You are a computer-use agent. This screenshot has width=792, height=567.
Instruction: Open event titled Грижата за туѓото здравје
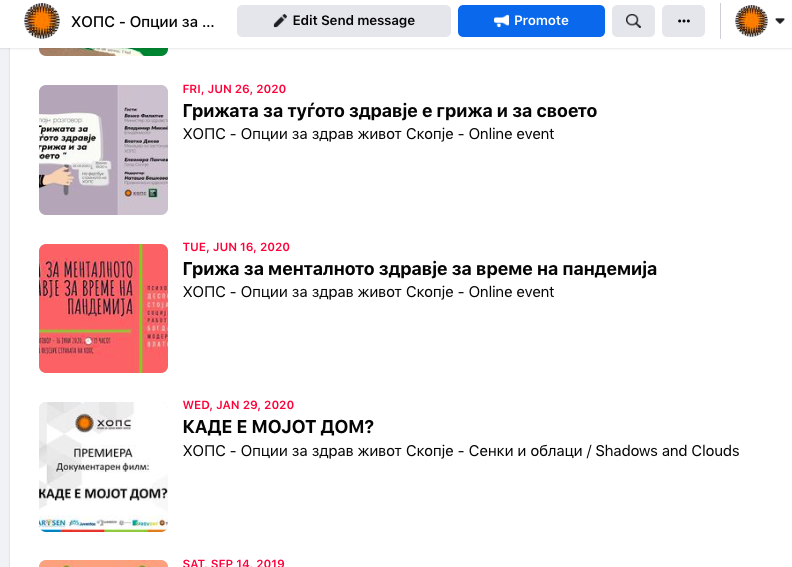[x=390, y=111]
